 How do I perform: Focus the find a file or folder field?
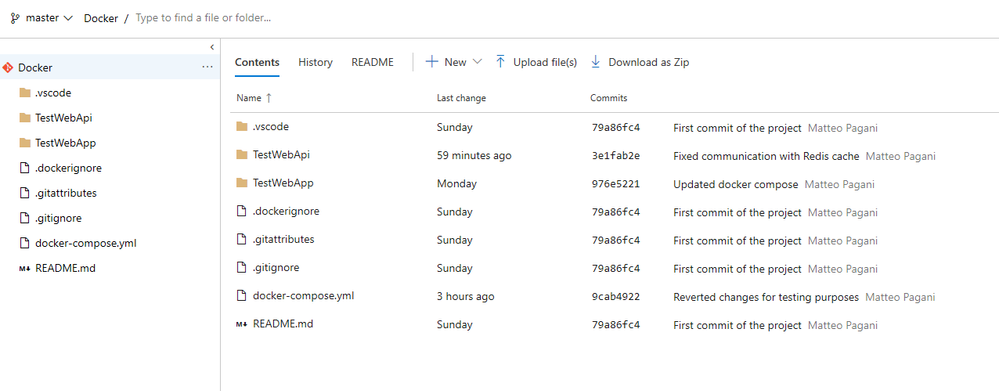click(x=203, y=18)
